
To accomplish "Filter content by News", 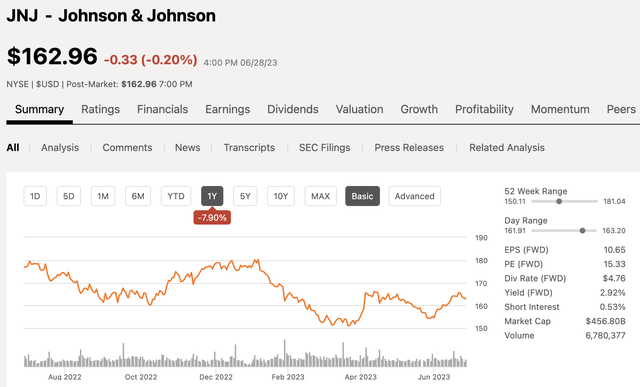I will point(187,148).
